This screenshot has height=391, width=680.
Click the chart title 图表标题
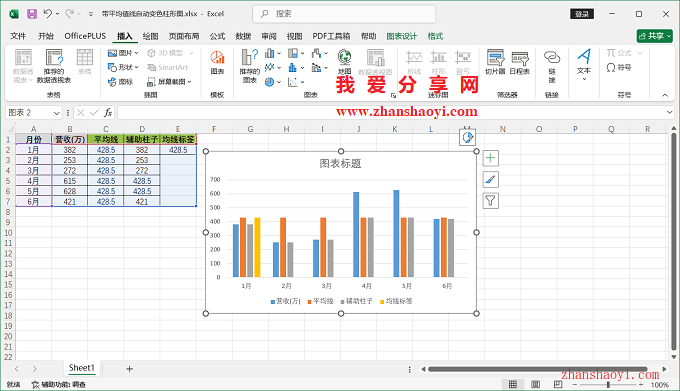click(x=340, y=163)
